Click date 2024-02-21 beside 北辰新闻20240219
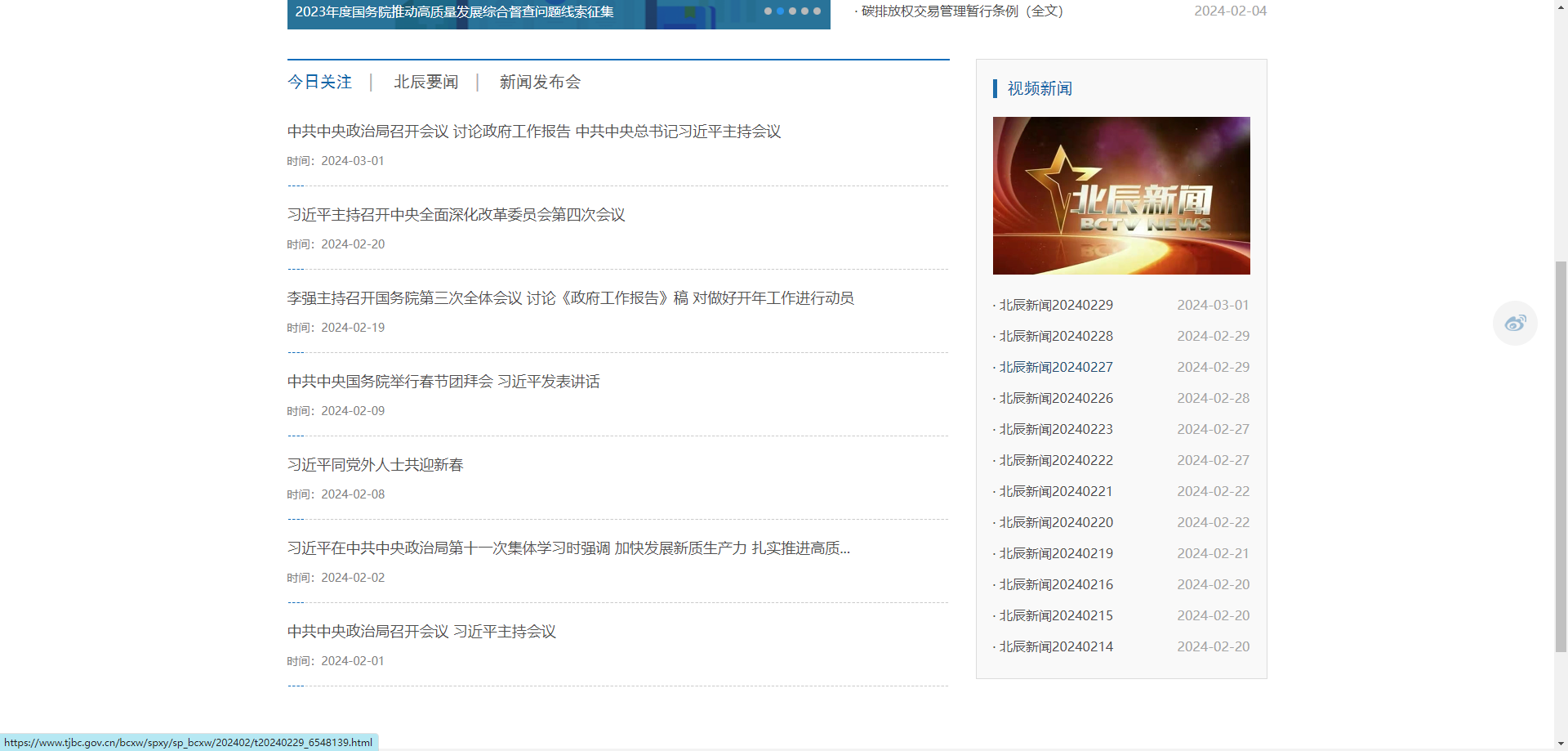 pyautogui.click(x=1213, y=553)
